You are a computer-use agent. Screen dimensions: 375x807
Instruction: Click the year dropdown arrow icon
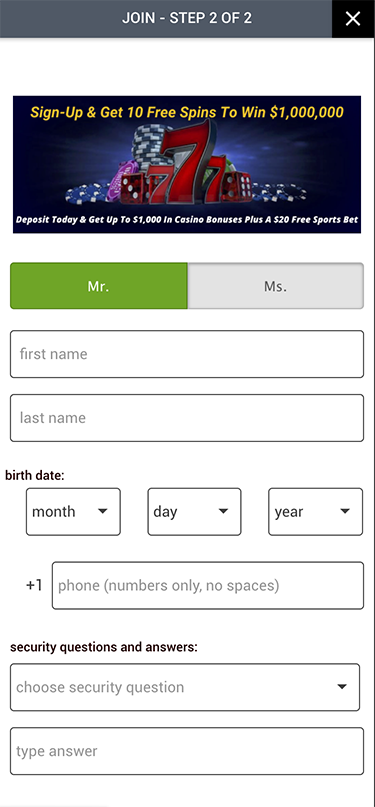(345, 511)
